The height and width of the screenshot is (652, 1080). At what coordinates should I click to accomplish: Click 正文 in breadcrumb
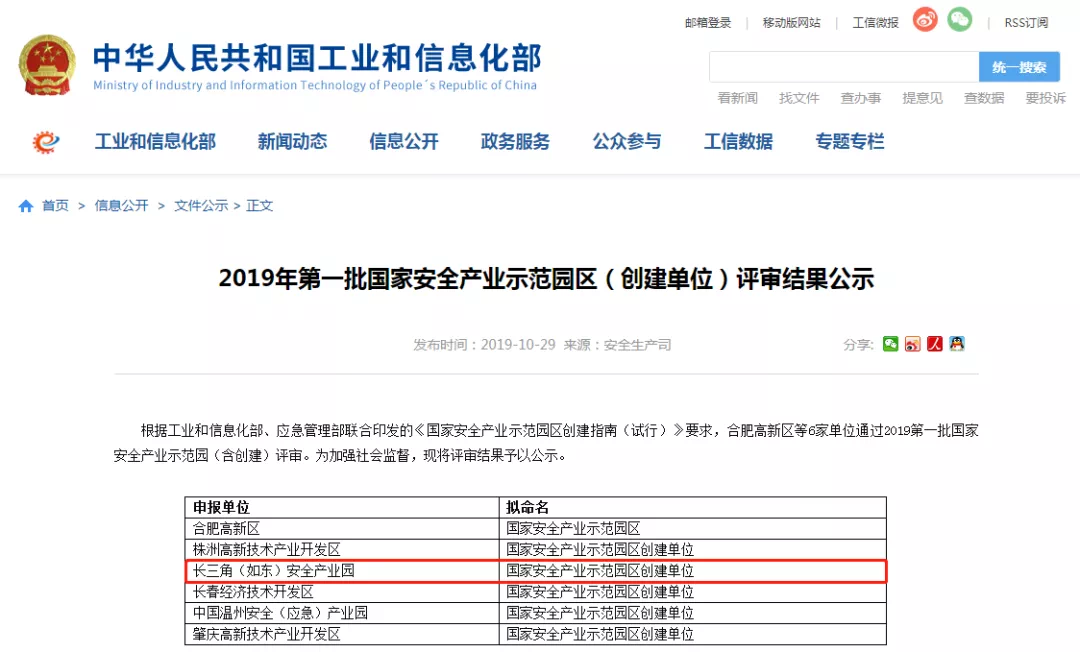coord(260,206)
